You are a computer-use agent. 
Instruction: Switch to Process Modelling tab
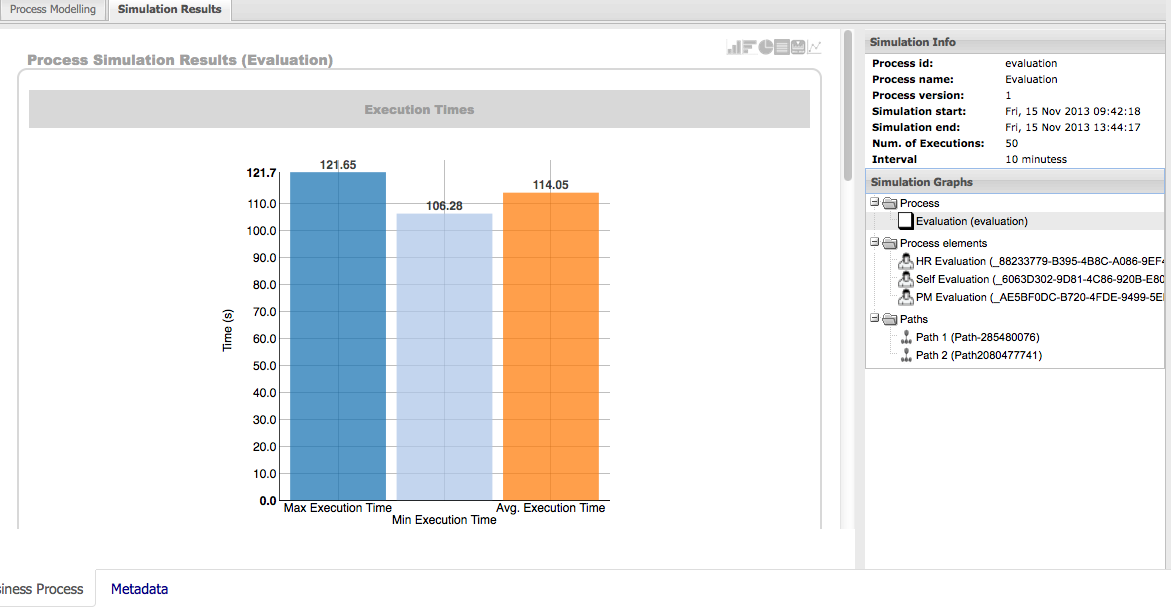pos(53,10)
